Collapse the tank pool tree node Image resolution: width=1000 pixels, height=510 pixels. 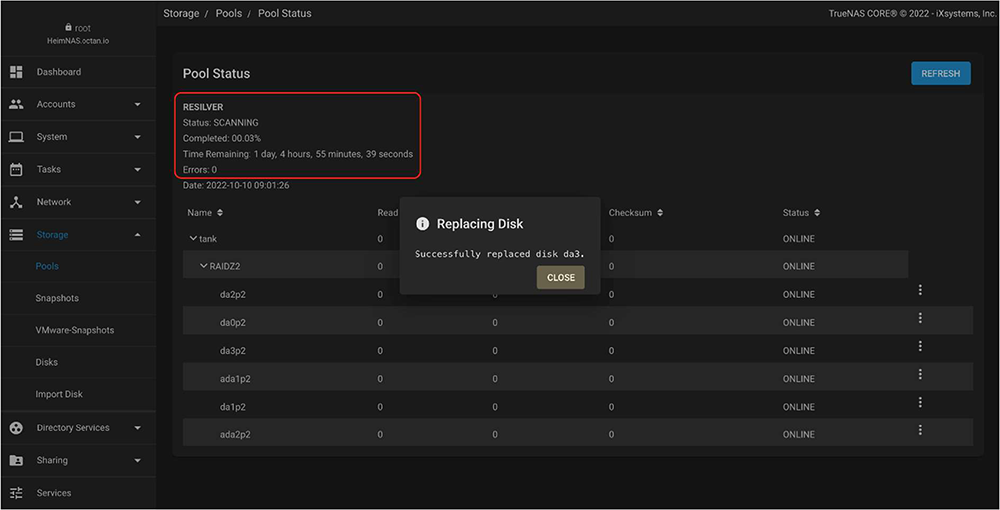click(193, 239)
